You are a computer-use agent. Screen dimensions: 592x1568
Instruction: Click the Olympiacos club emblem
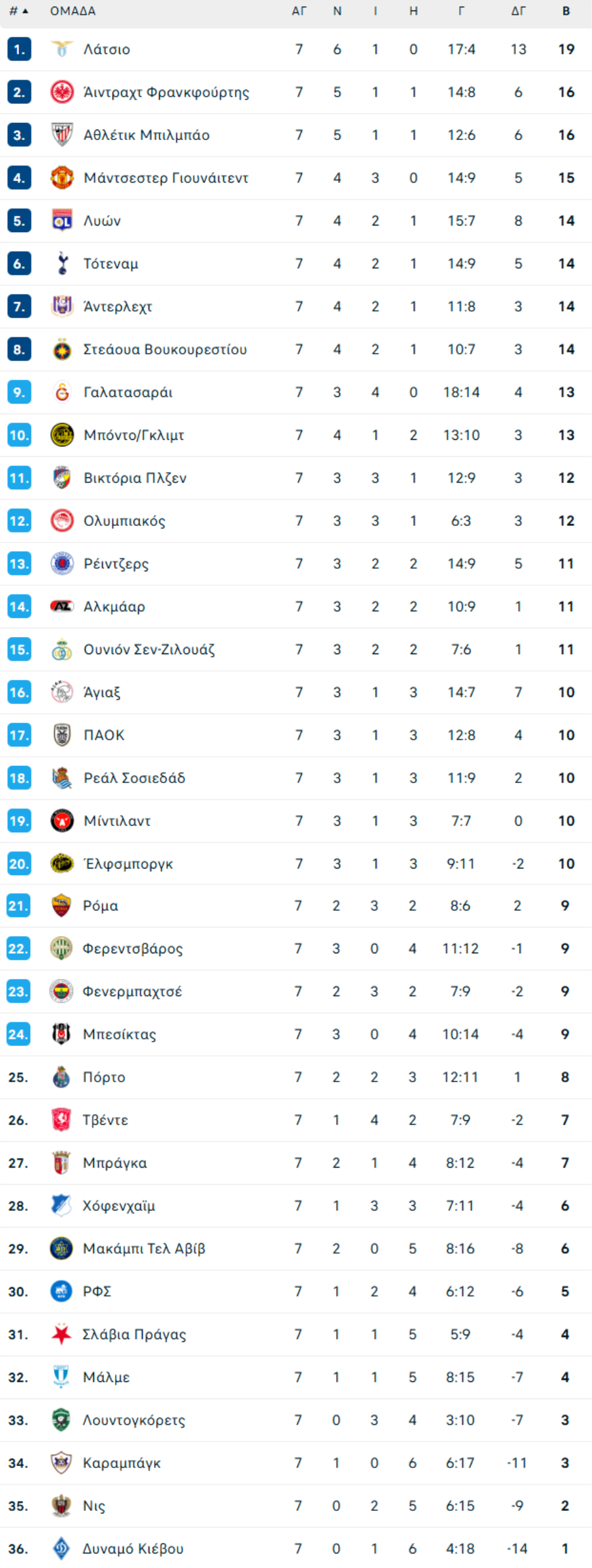tap(62, 521)
